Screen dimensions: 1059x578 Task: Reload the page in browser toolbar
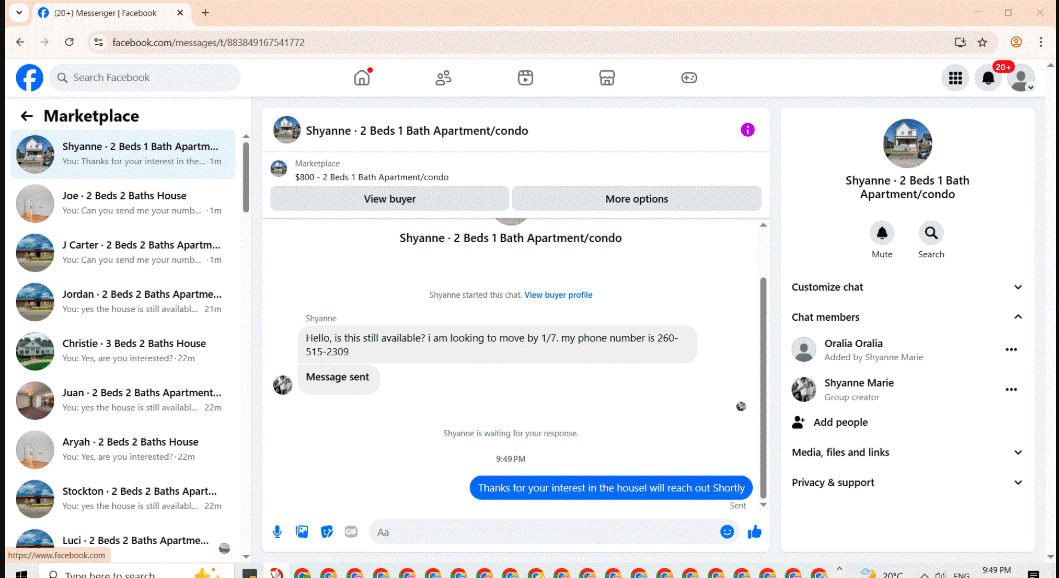pyautogui.click(x=69, y=42)
